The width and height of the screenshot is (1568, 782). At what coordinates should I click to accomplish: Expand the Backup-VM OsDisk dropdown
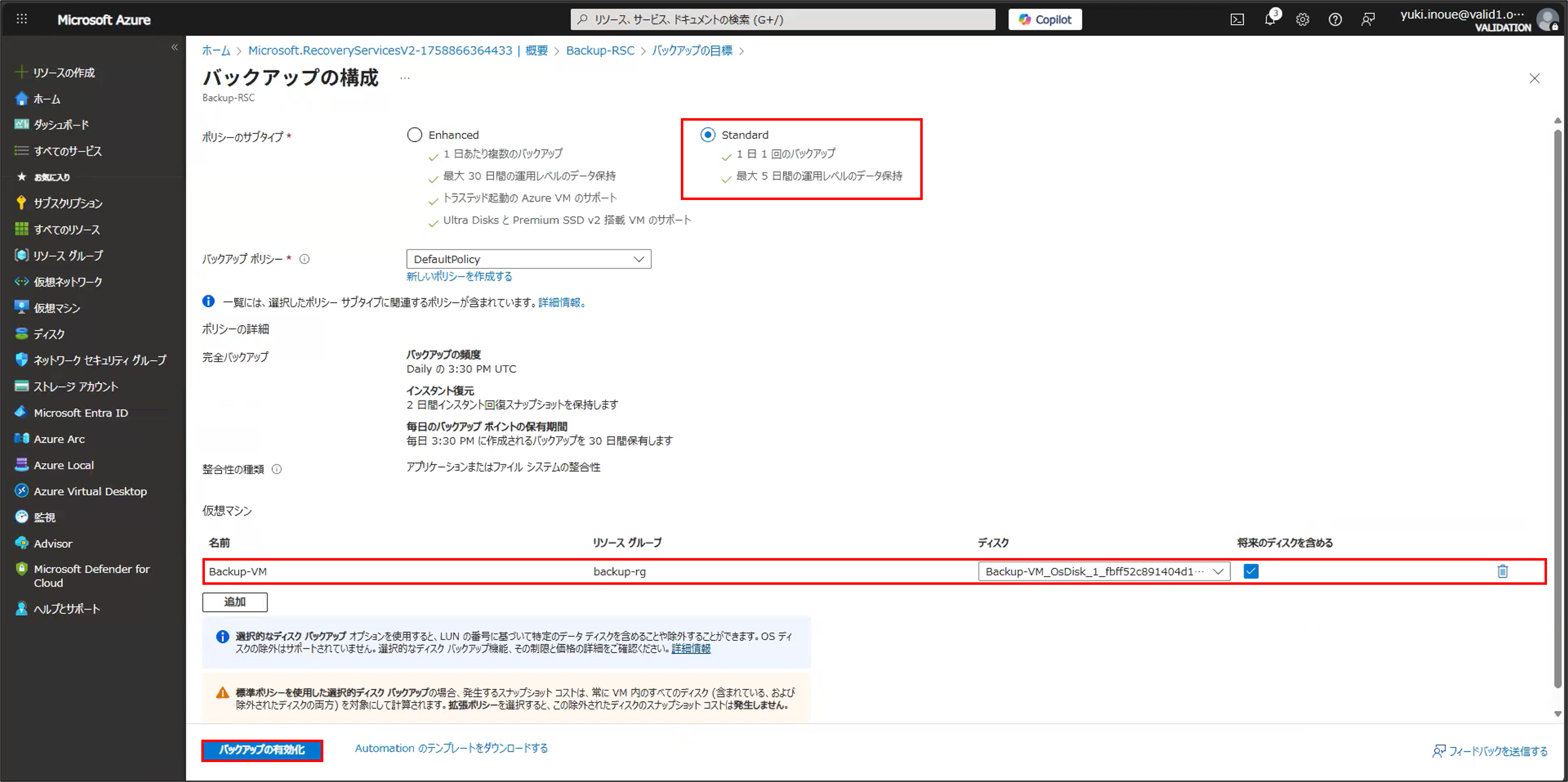point(1103,571)
